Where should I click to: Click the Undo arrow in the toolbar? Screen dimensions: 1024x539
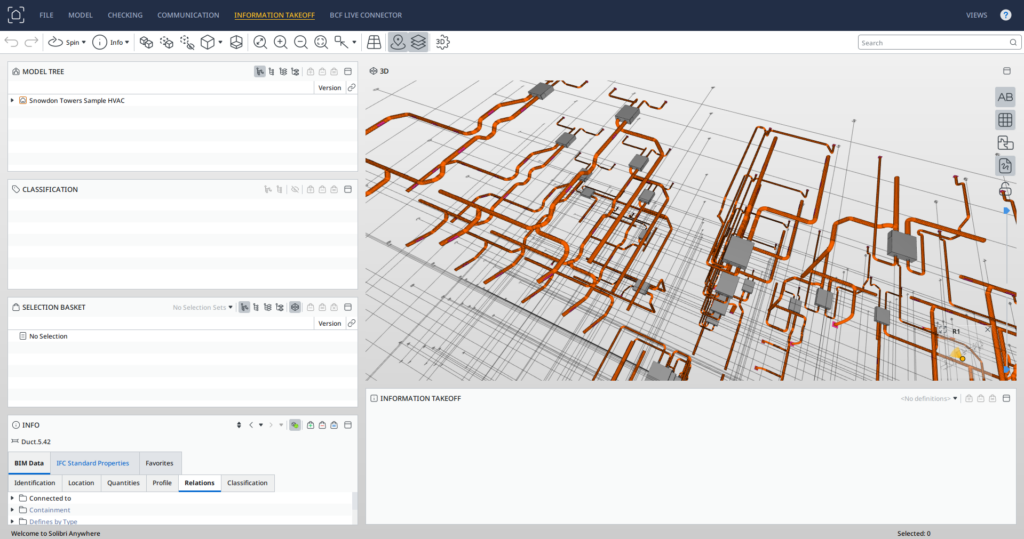[x=12, y=42]
